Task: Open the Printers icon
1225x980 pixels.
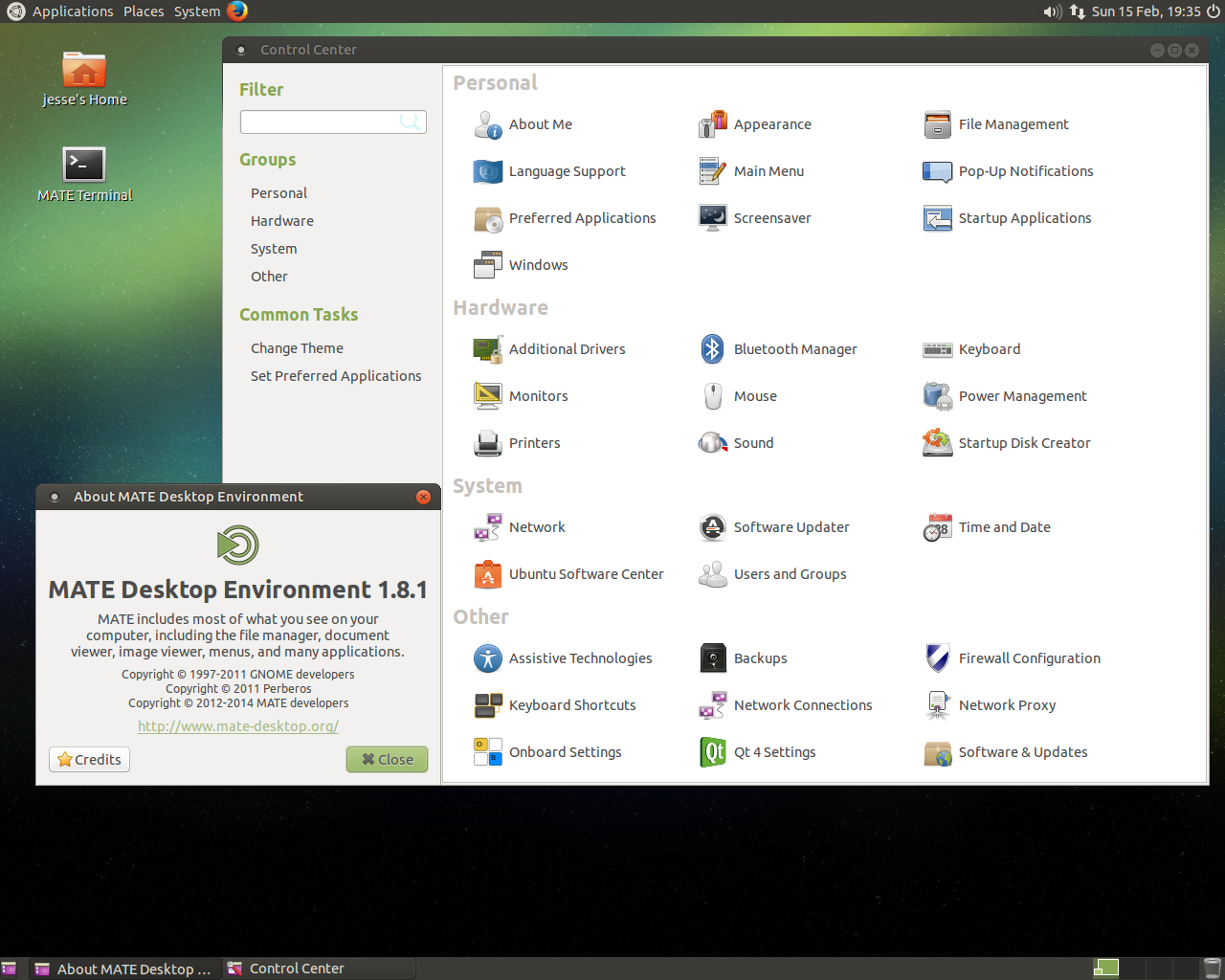Action: click(x=488, y=443)
